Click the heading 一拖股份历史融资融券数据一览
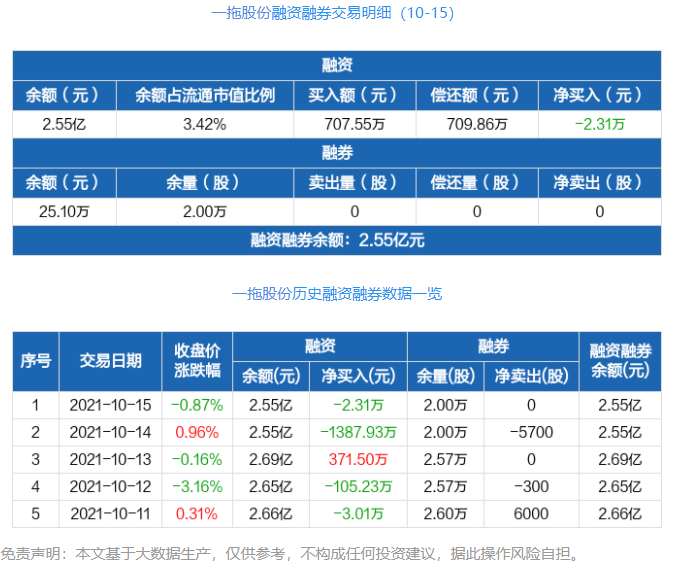This screenshot has height=571, width=673. (337, 294)
